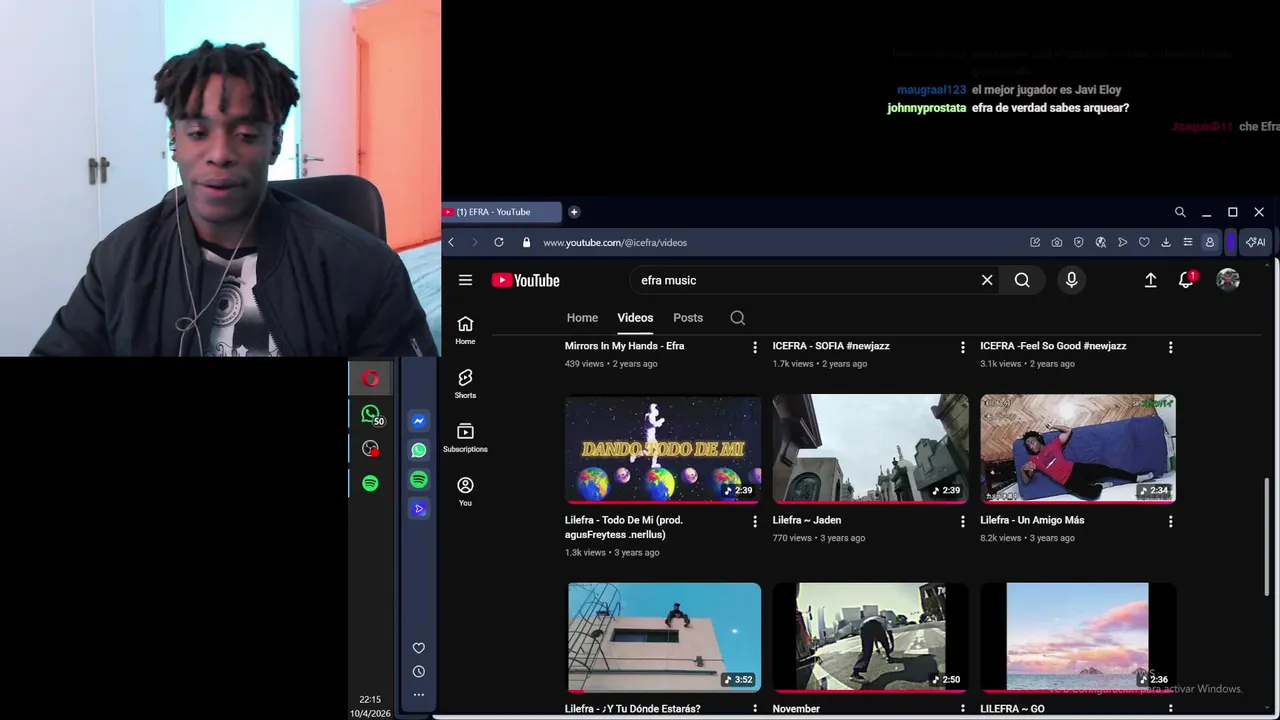Switch to the channel Home tab
This screenshot has height=720, width=1280.
click(582, 318)
